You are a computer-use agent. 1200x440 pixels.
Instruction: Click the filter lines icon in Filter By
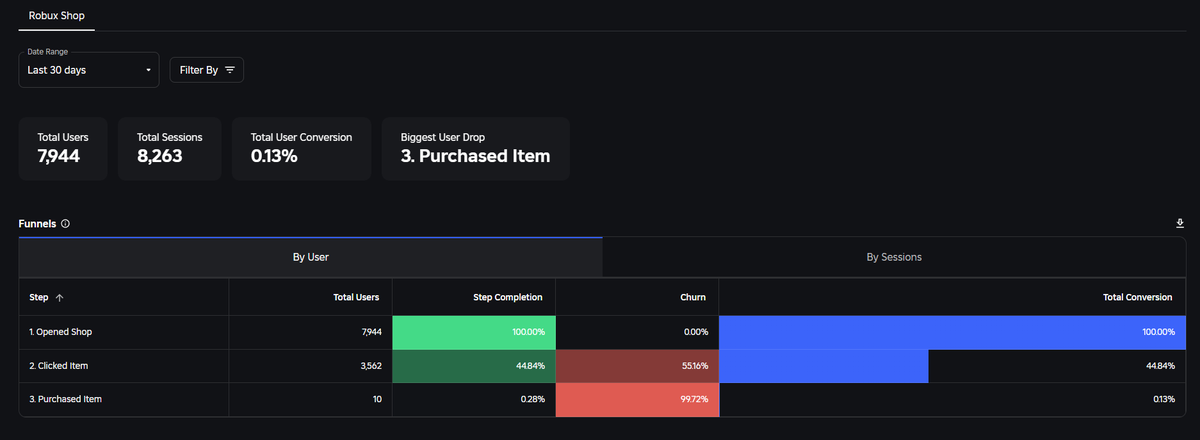coord(230,70)
